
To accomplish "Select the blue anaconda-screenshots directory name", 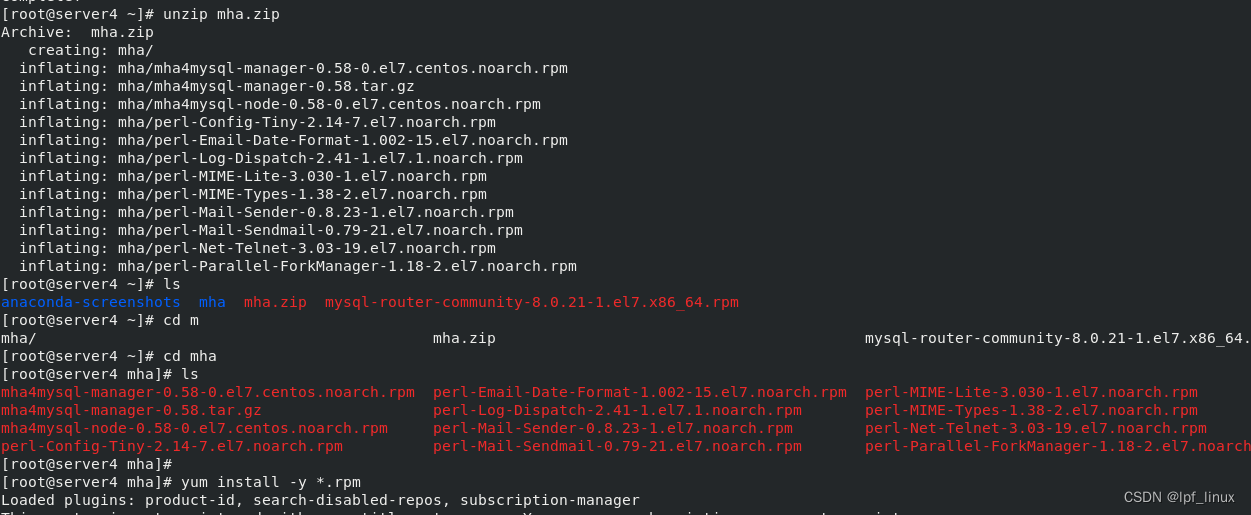I will click(90, 302).
